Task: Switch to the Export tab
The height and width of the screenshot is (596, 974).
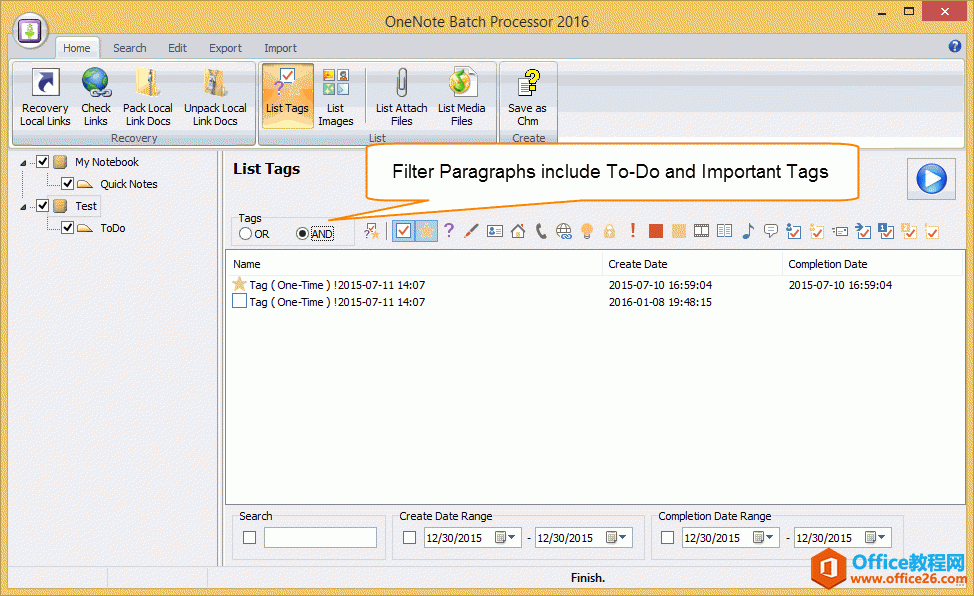Action: 225,48
